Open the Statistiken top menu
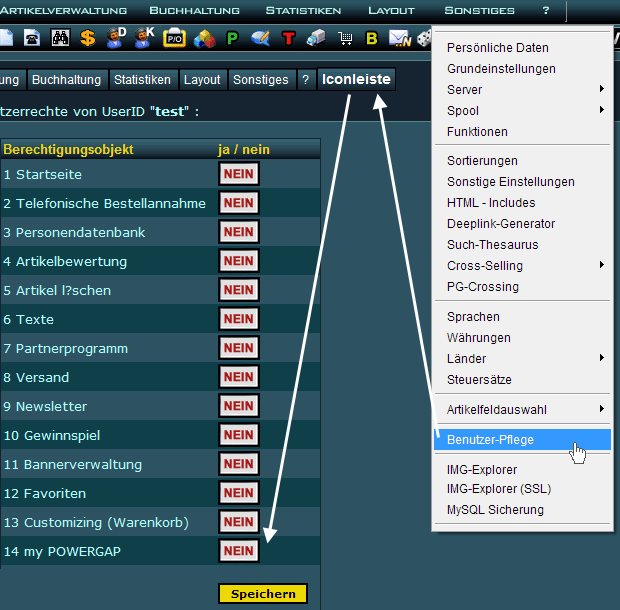This screenshot has width=620, height=610. click(303, 11)
